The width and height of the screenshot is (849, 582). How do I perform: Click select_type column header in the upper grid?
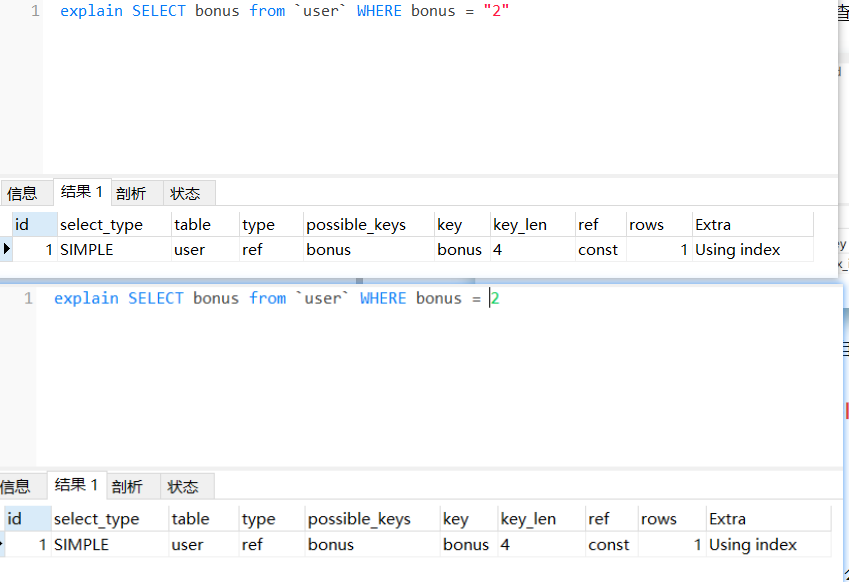point(101,225)
